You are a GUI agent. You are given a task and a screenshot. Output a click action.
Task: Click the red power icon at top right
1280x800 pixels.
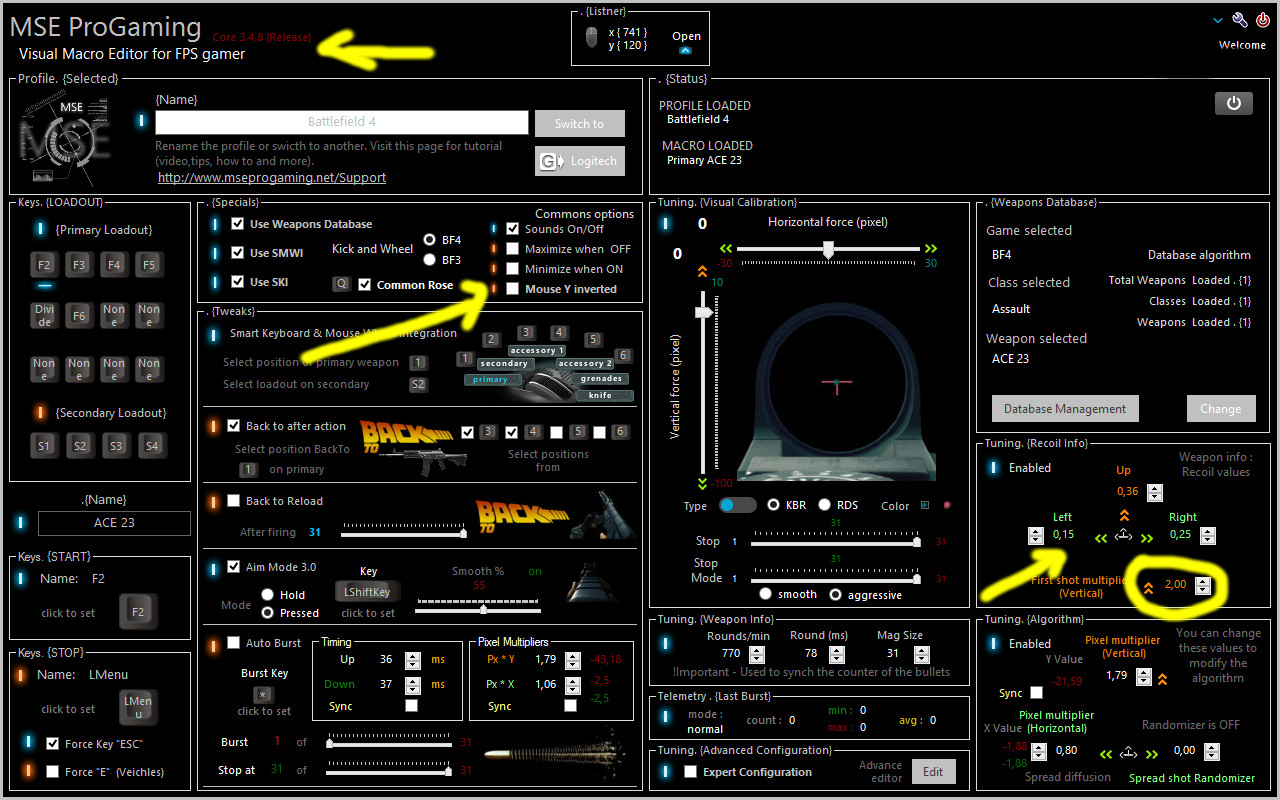(x=1263, y=20)
